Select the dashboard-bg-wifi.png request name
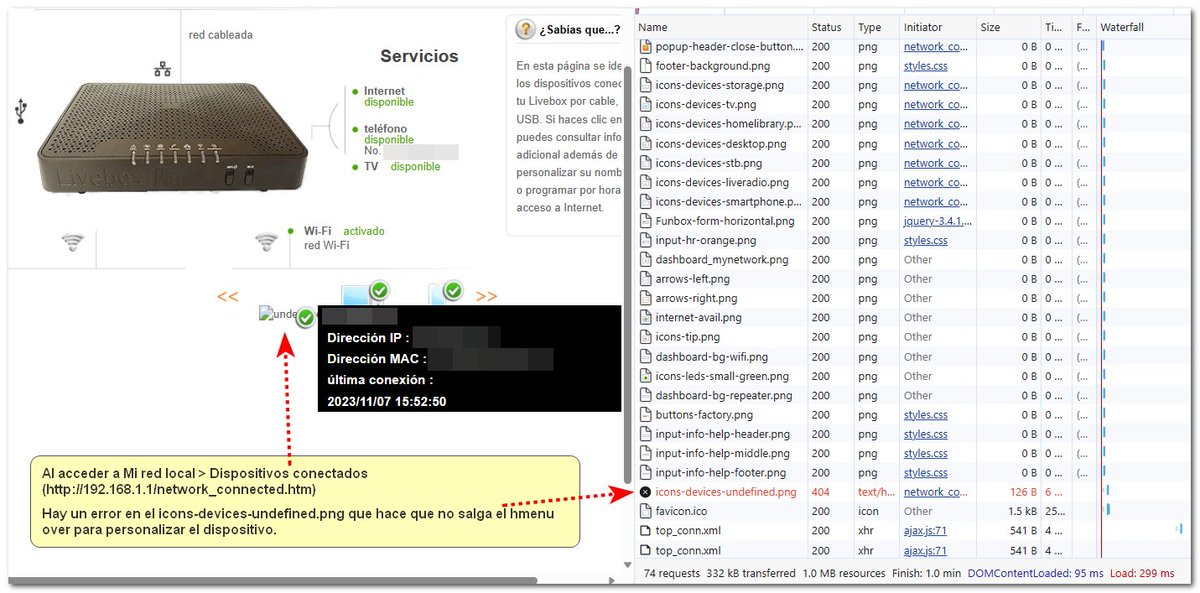The height and width of the screenshot is (593, 1200). tap(711, 356)
